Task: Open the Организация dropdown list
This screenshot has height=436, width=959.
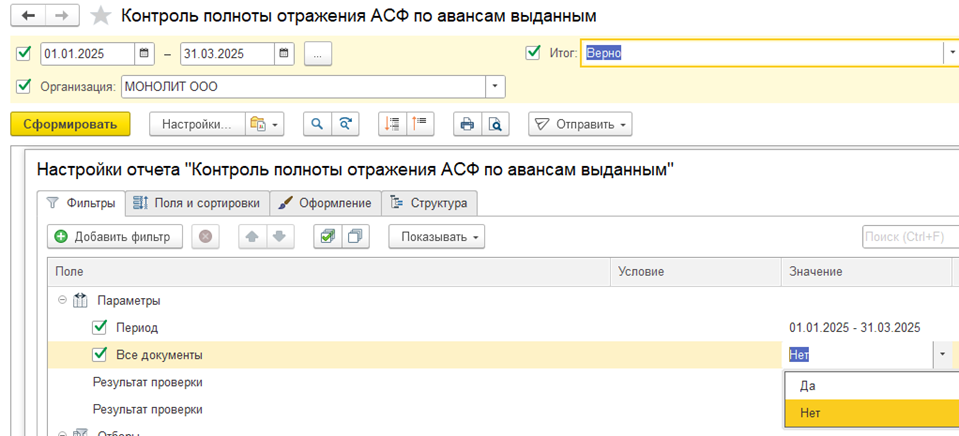Action: (x=494, y=87)
